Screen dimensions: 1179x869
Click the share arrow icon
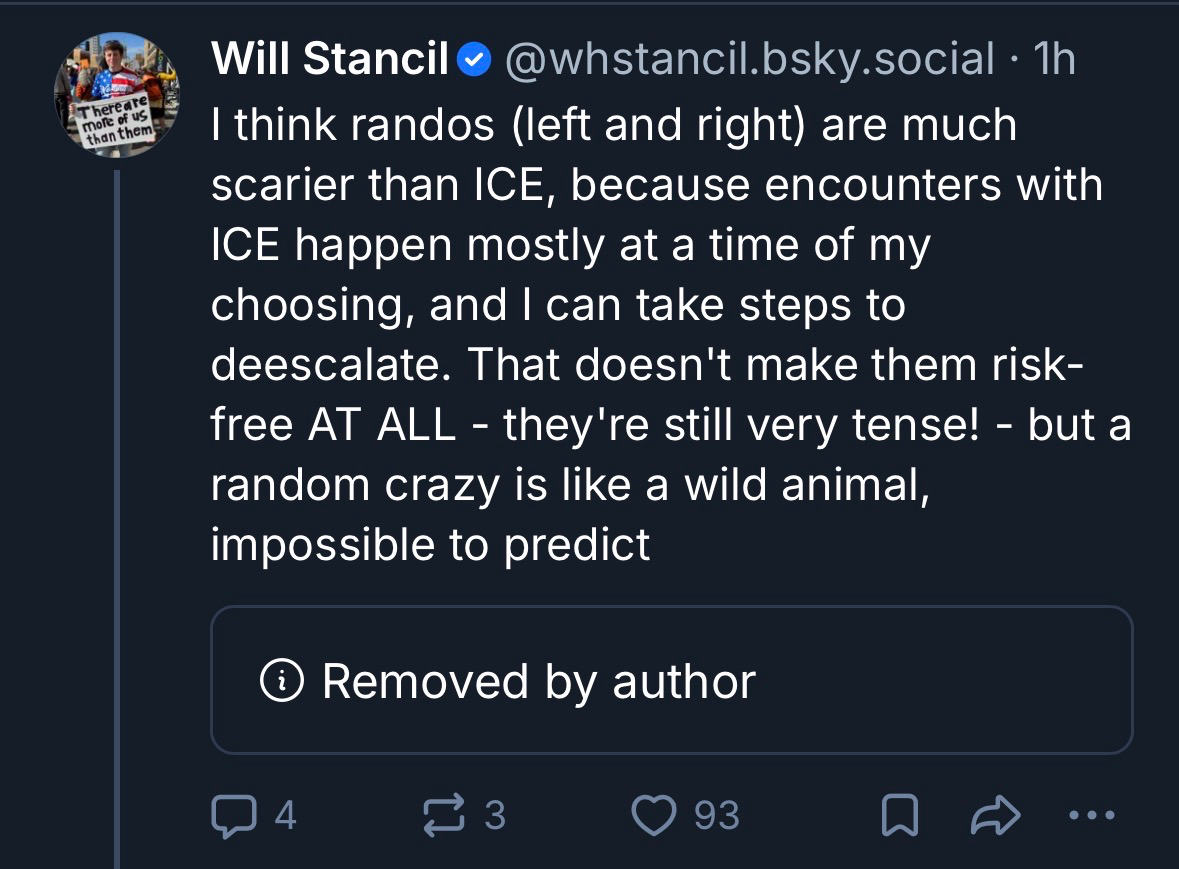[995, 818]
